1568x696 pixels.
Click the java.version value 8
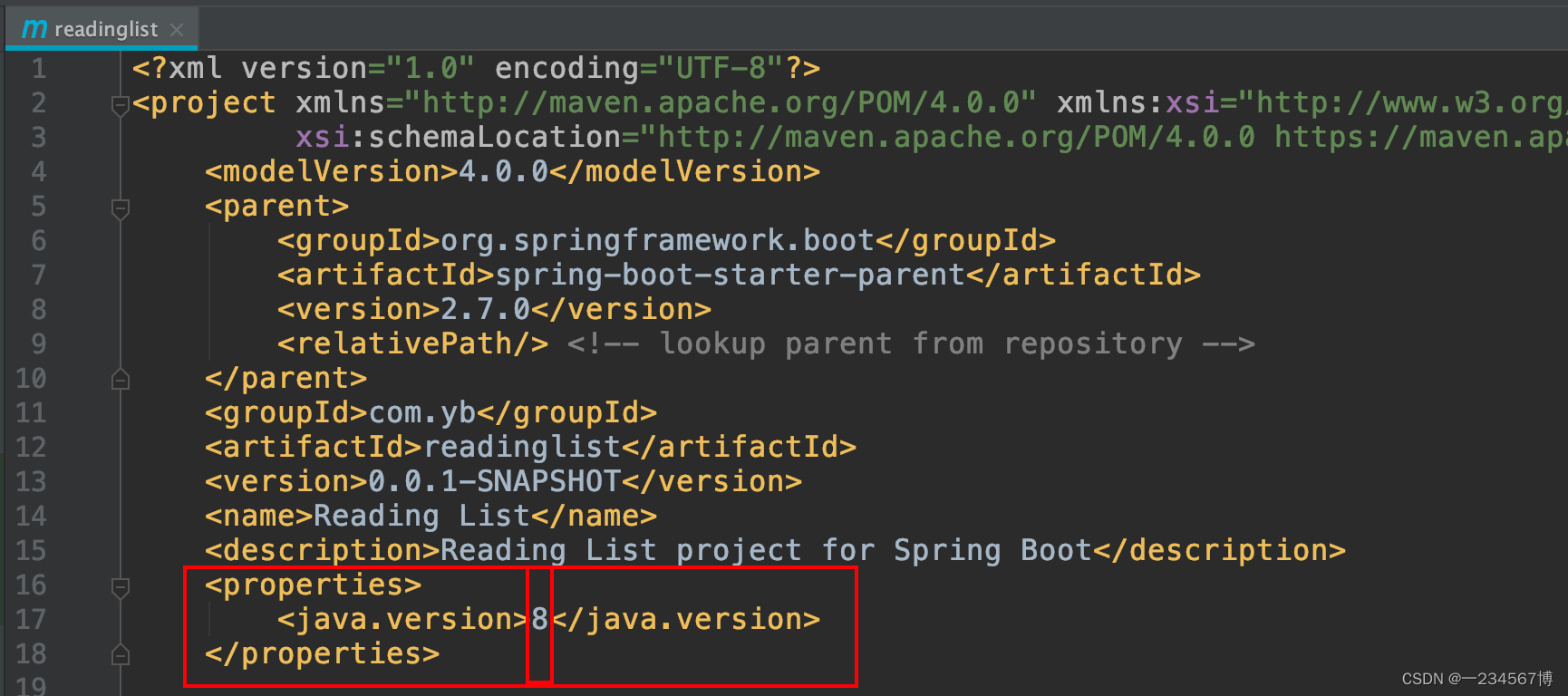(x=539, y=620)
